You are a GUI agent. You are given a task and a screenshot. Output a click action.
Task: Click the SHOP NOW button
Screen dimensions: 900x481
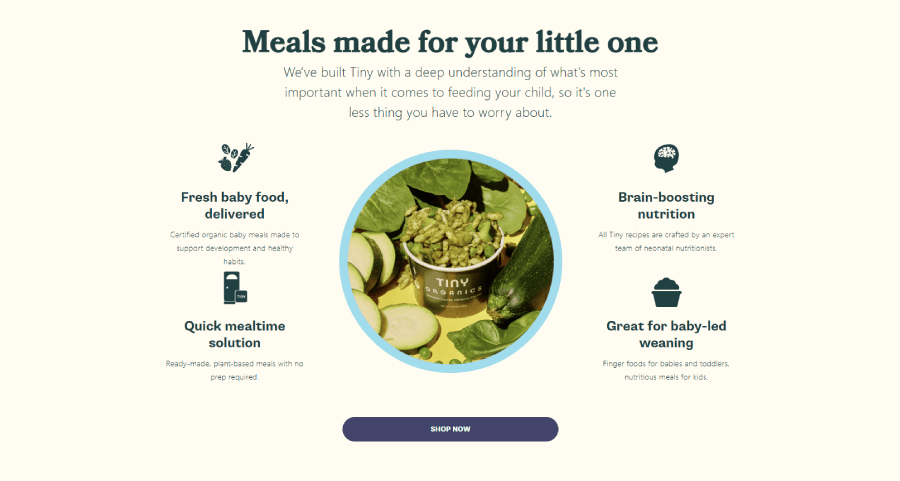pos(450,429)
